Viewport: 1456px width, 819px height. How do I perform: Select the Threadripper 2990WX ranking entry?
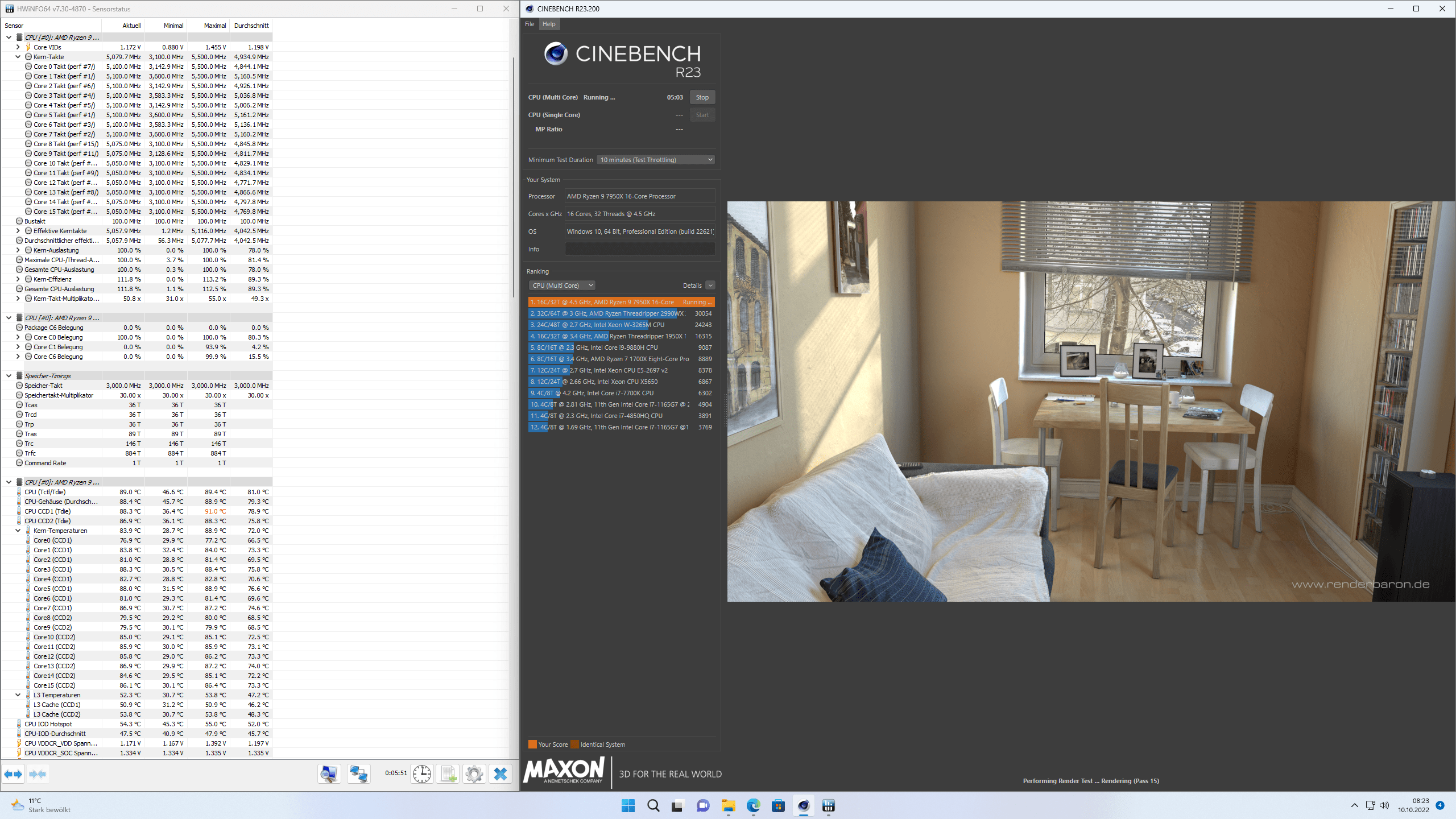(621, 313)
